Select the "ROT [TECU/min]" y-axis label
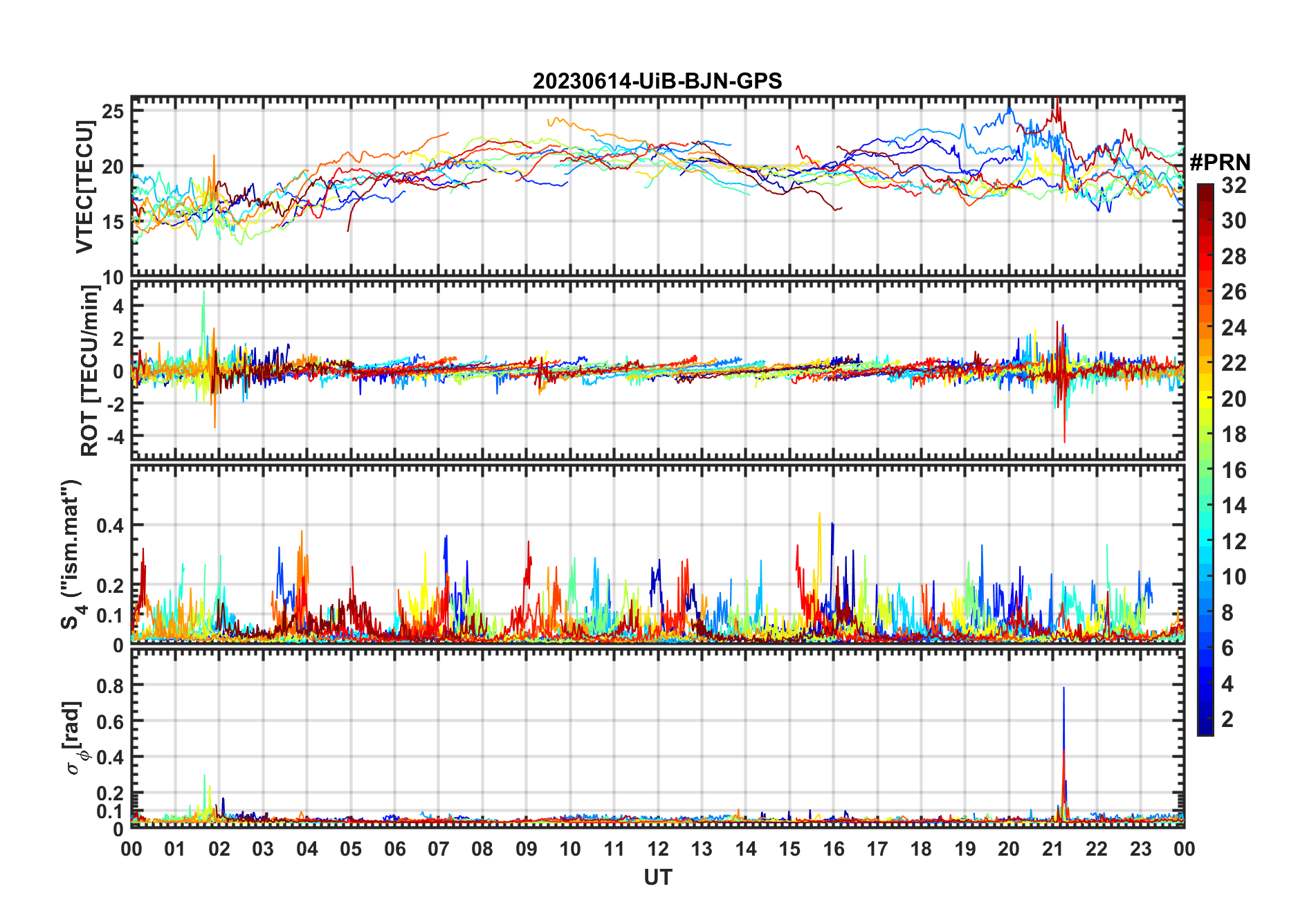 [89, 371]
